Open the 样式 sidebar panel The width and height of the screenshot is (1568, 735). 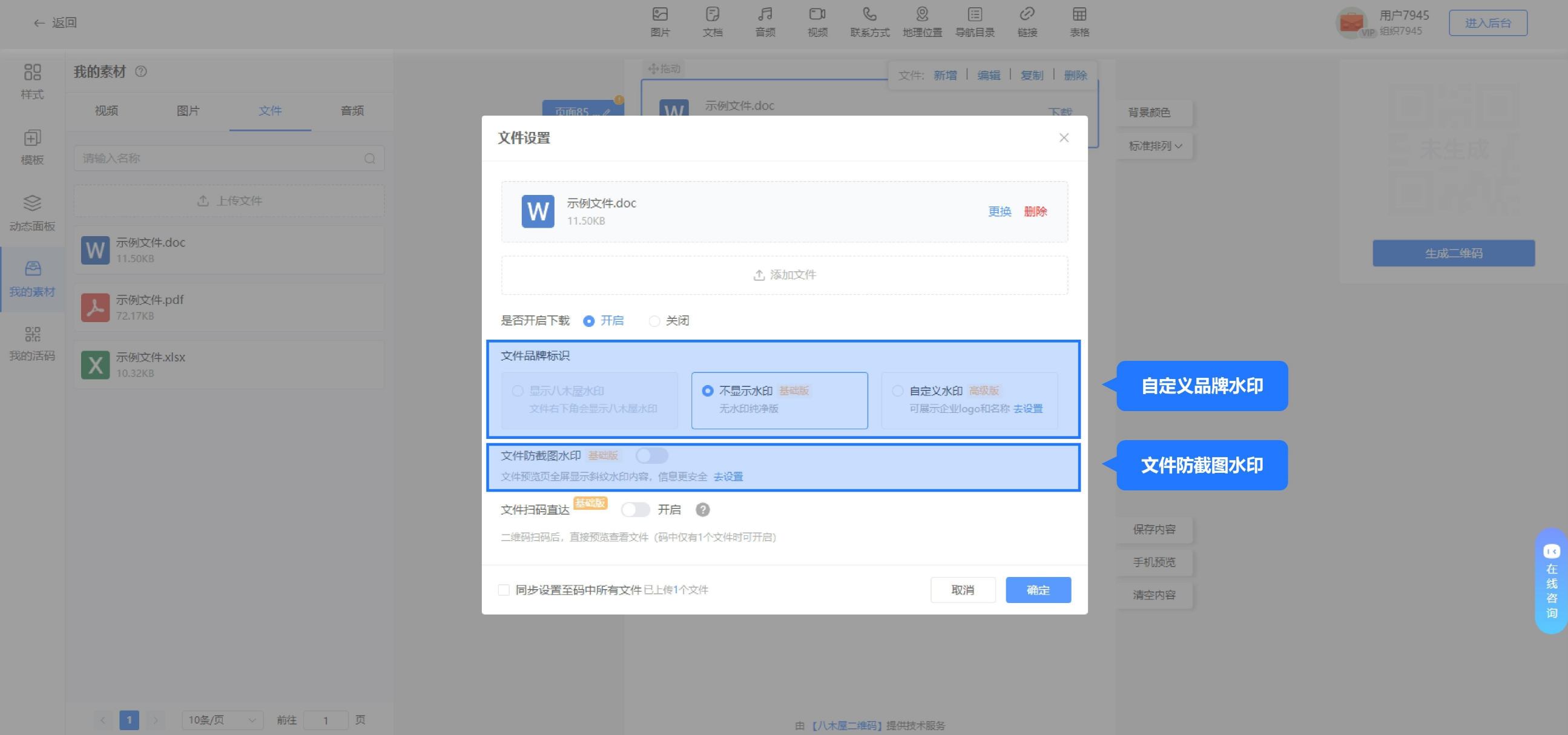pyautogui.click(x=32, y=82)
